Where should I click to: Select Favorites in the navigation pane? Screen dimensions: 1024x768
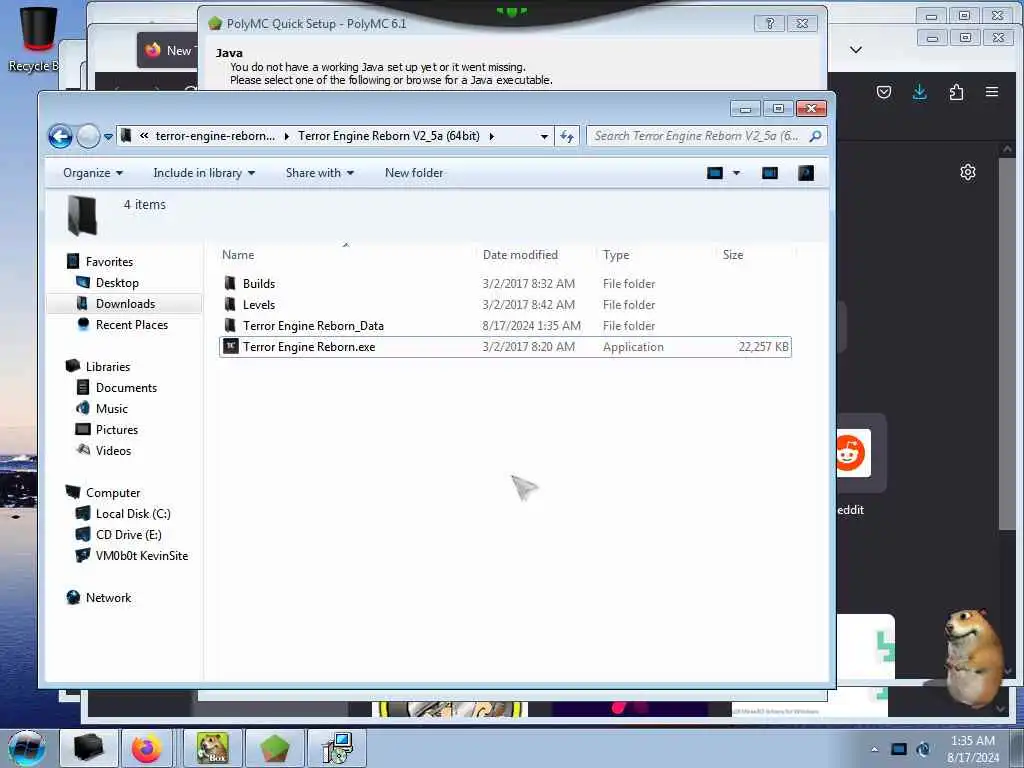click(99, 262)
